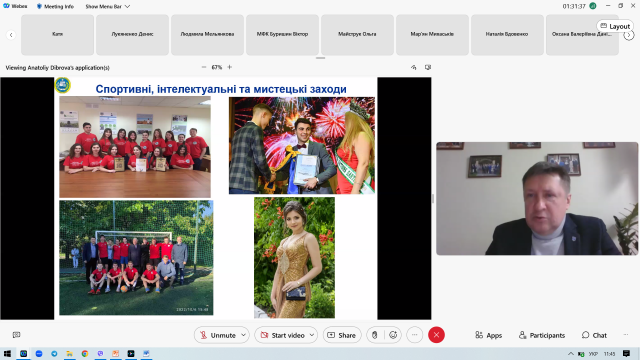Show the Participants panel
The image size is (640, 360).
click(x=542, y=335)
